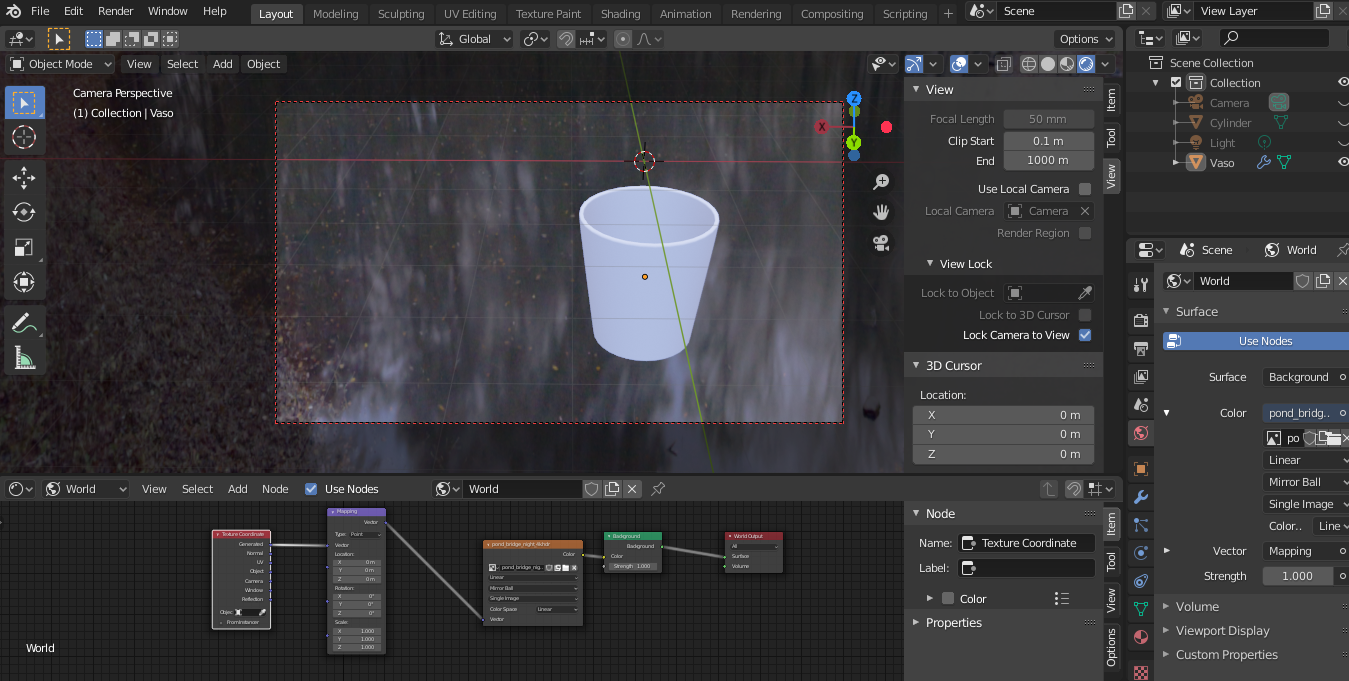1349x681 pixels.
Task: Enable the Use Local Camera checkbox
Action: click(x=1085, y=189)
